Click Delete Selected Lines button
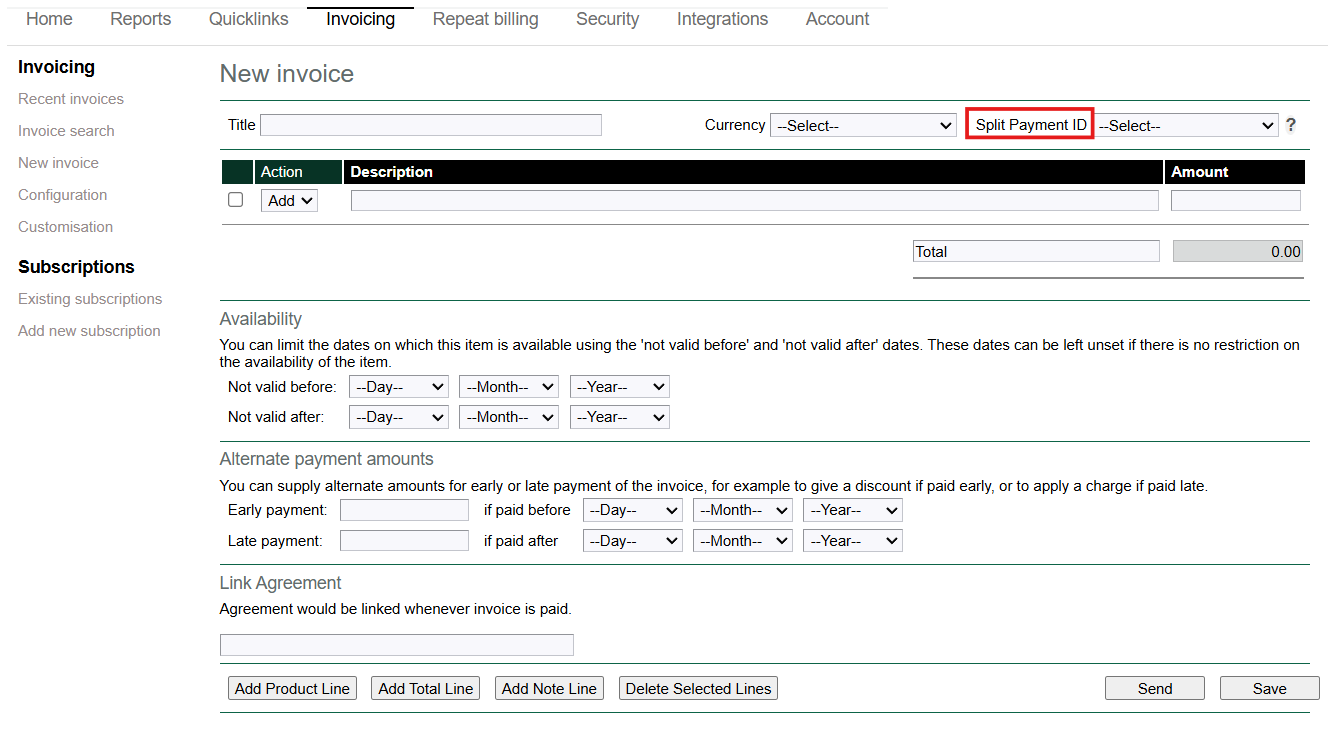The width and height of the screenshot is (1328, 732). click(x=698, y=688)
